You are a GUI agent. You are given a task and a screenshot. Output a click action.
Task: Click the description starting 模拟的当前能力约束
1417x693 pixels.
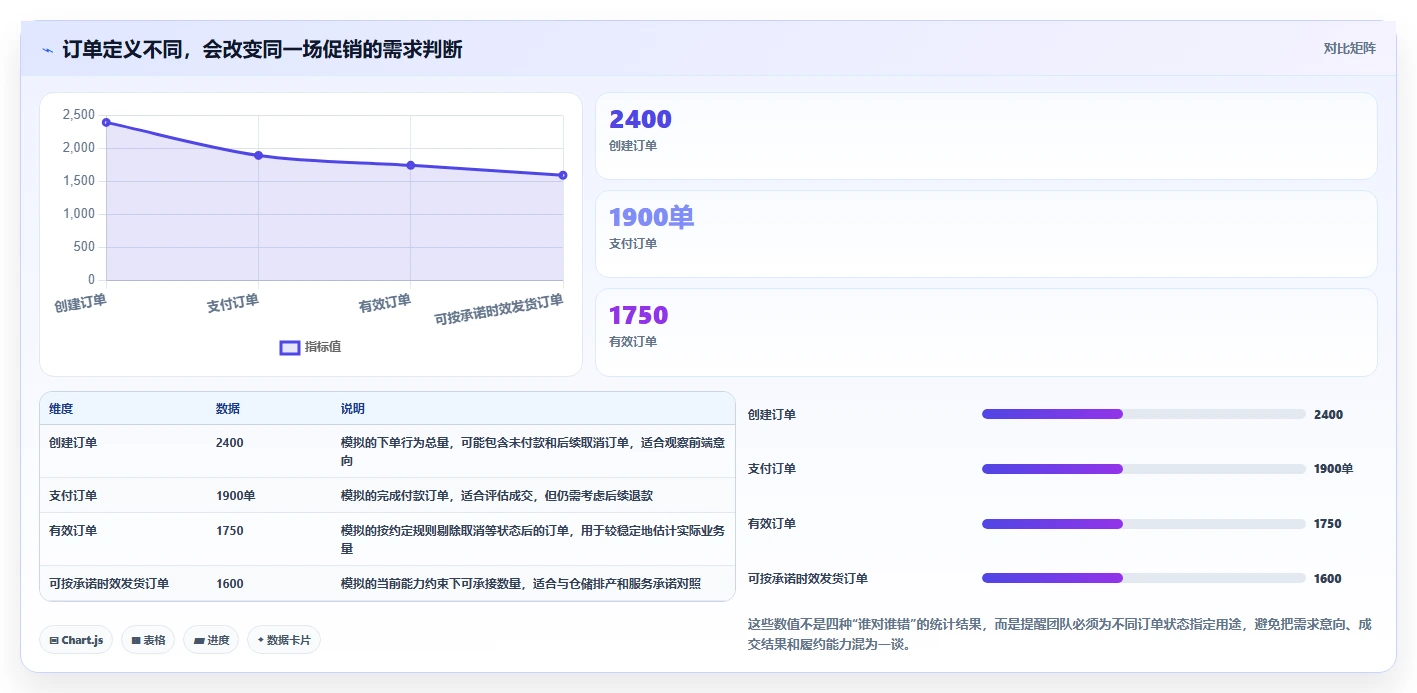click(x=521, y=584)
